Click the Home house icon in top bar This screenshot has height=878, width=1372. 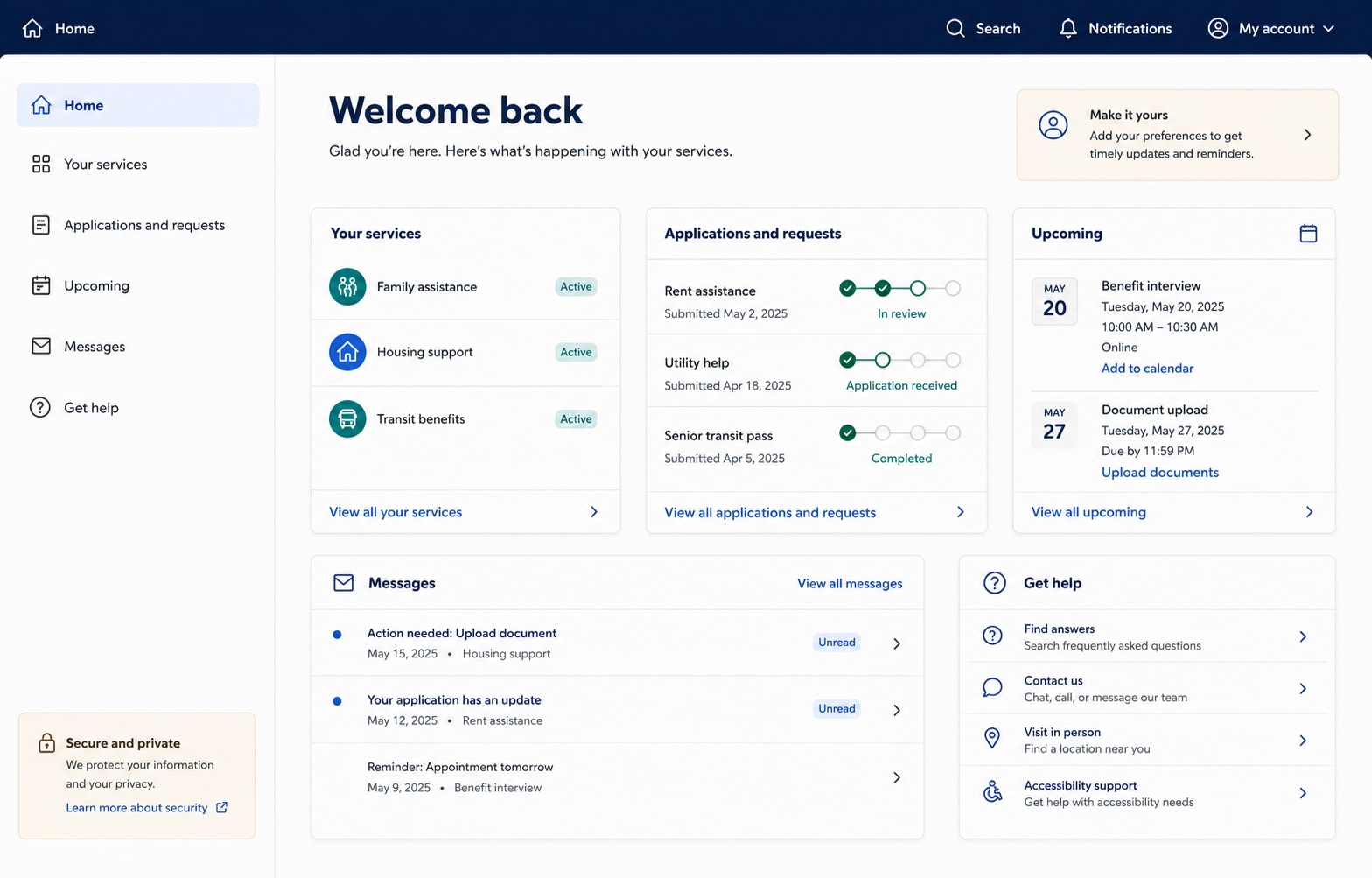[32, 28]
